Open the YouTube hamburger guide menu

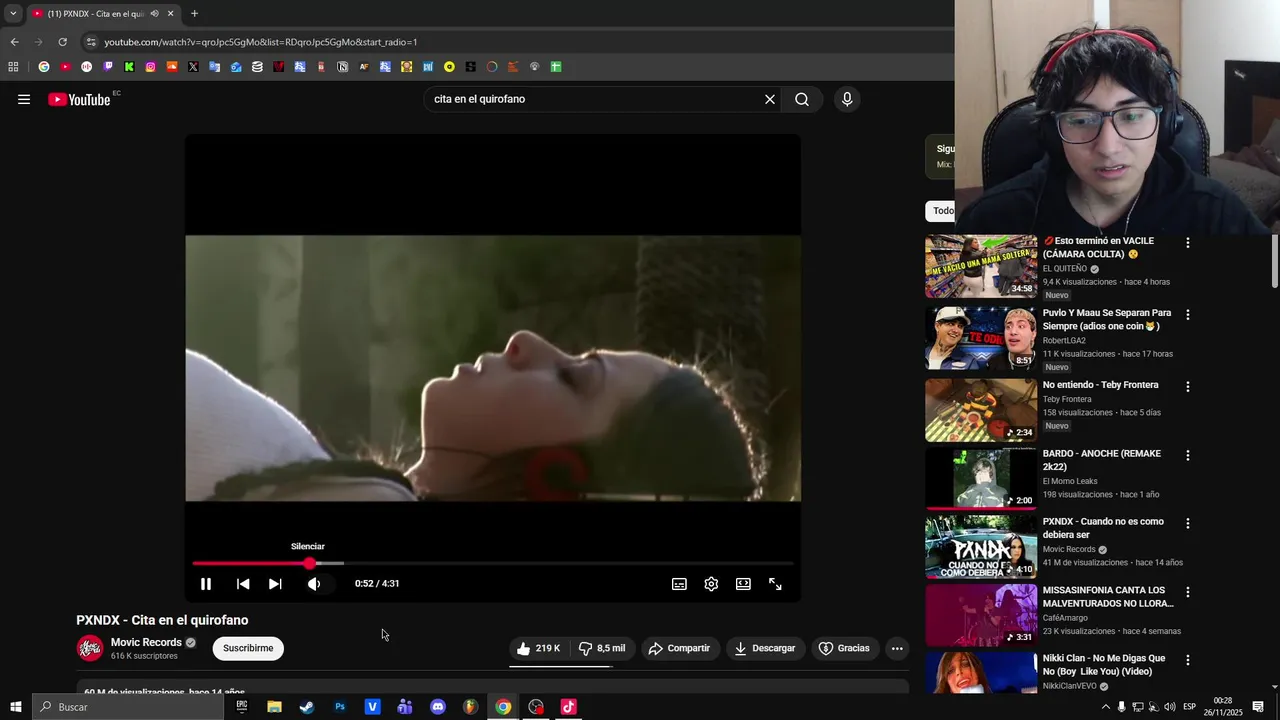[24, 99]
